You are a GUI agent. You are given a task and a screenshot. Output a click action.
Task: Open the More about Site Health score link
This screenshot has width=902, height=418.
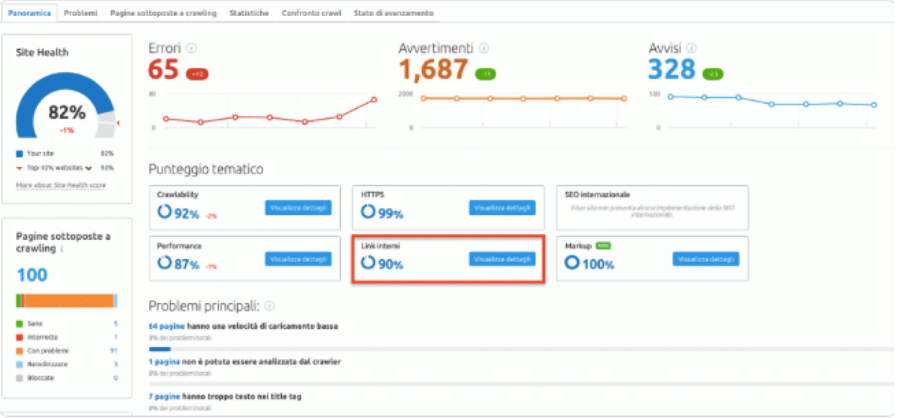(60, 185)
